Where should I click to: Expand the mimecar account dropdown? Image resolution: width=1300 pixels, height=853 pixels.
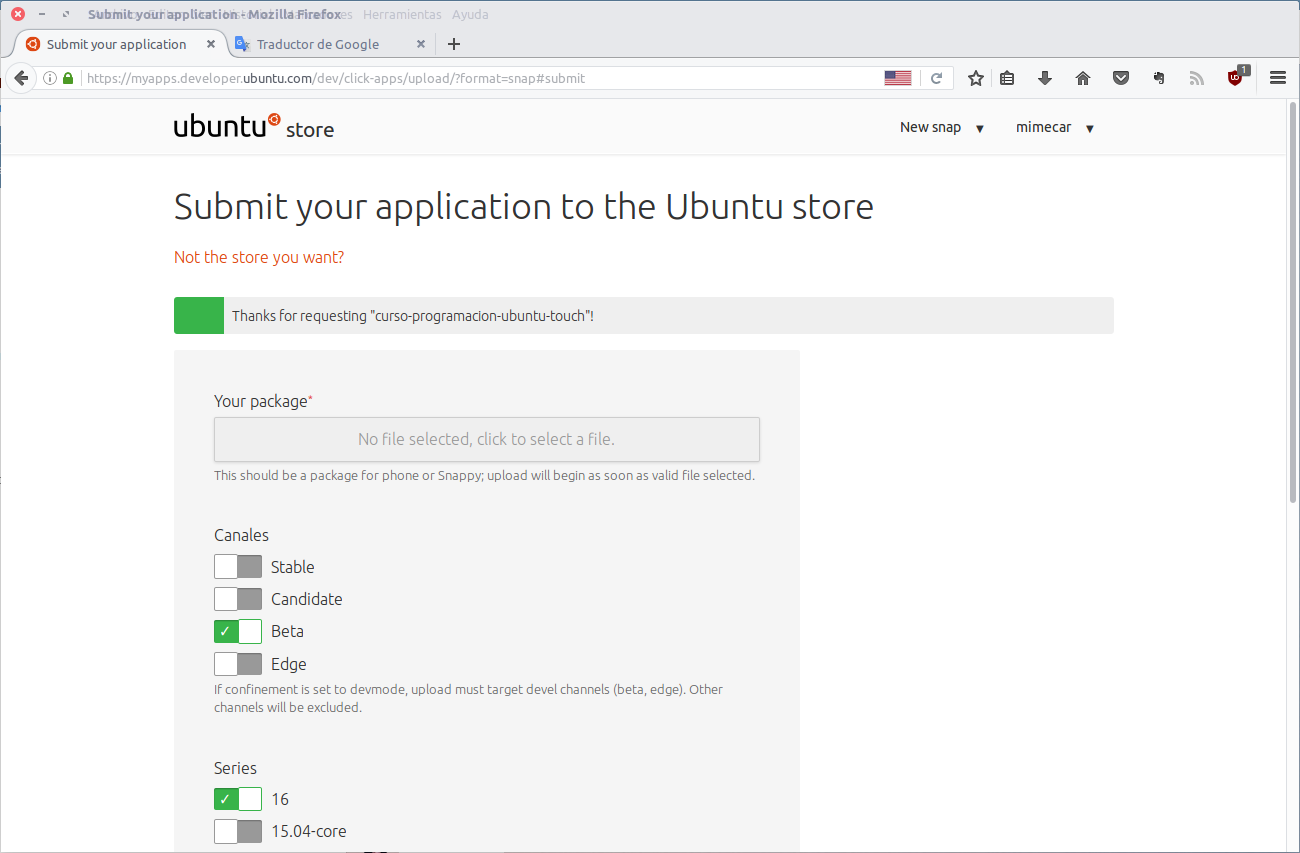[x=1055, y=127]
